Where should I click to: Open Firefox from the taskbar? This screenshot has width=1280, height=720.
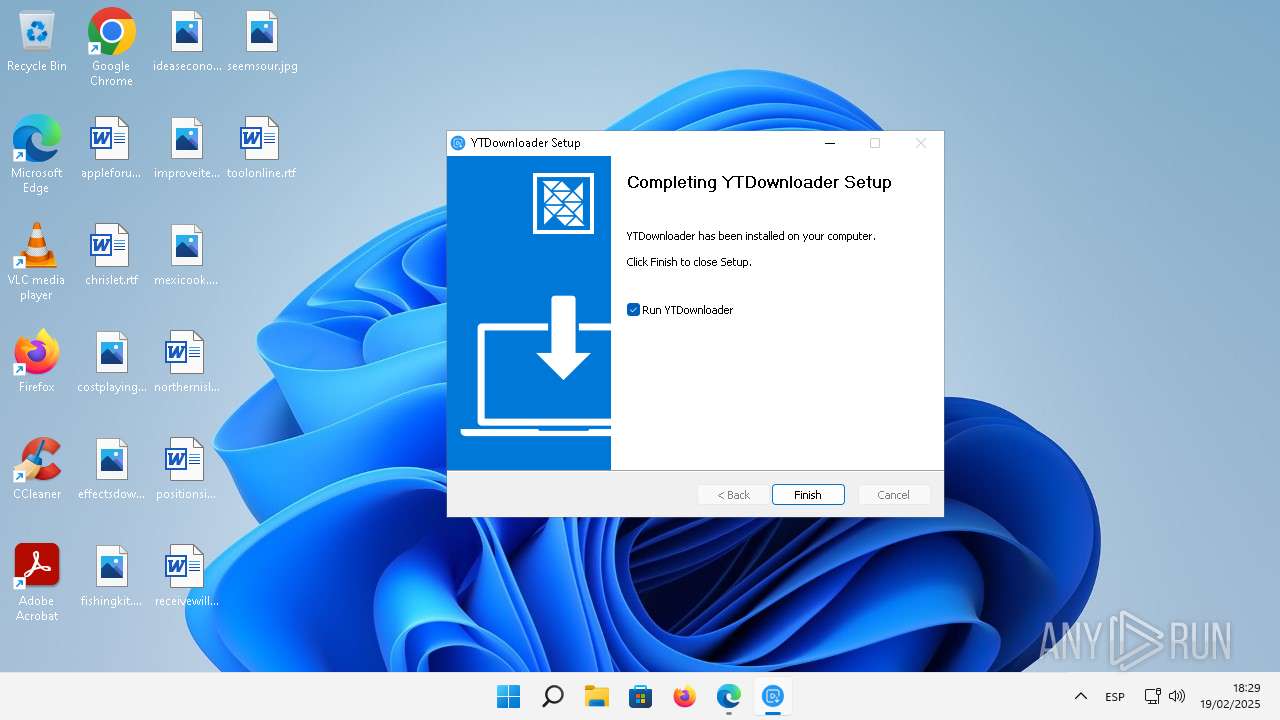tap(684, 696)
